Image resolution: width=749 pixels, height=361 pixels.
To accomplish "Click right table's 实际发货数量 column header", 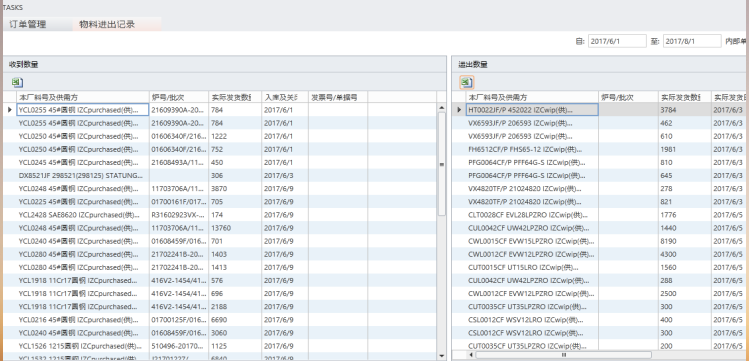I will pos(685,97).
